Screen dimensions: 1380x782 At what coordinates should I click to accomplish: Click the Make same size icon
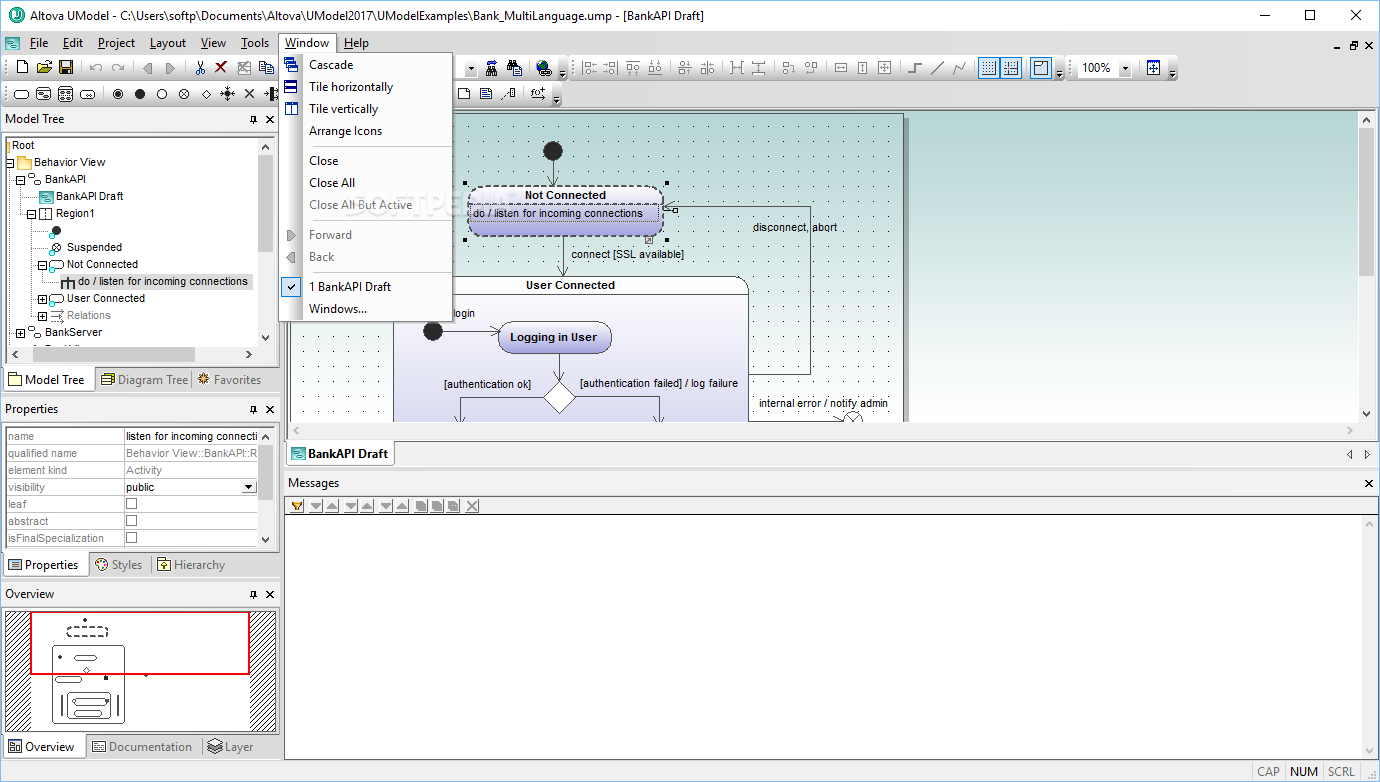click(x=885, y=68)
